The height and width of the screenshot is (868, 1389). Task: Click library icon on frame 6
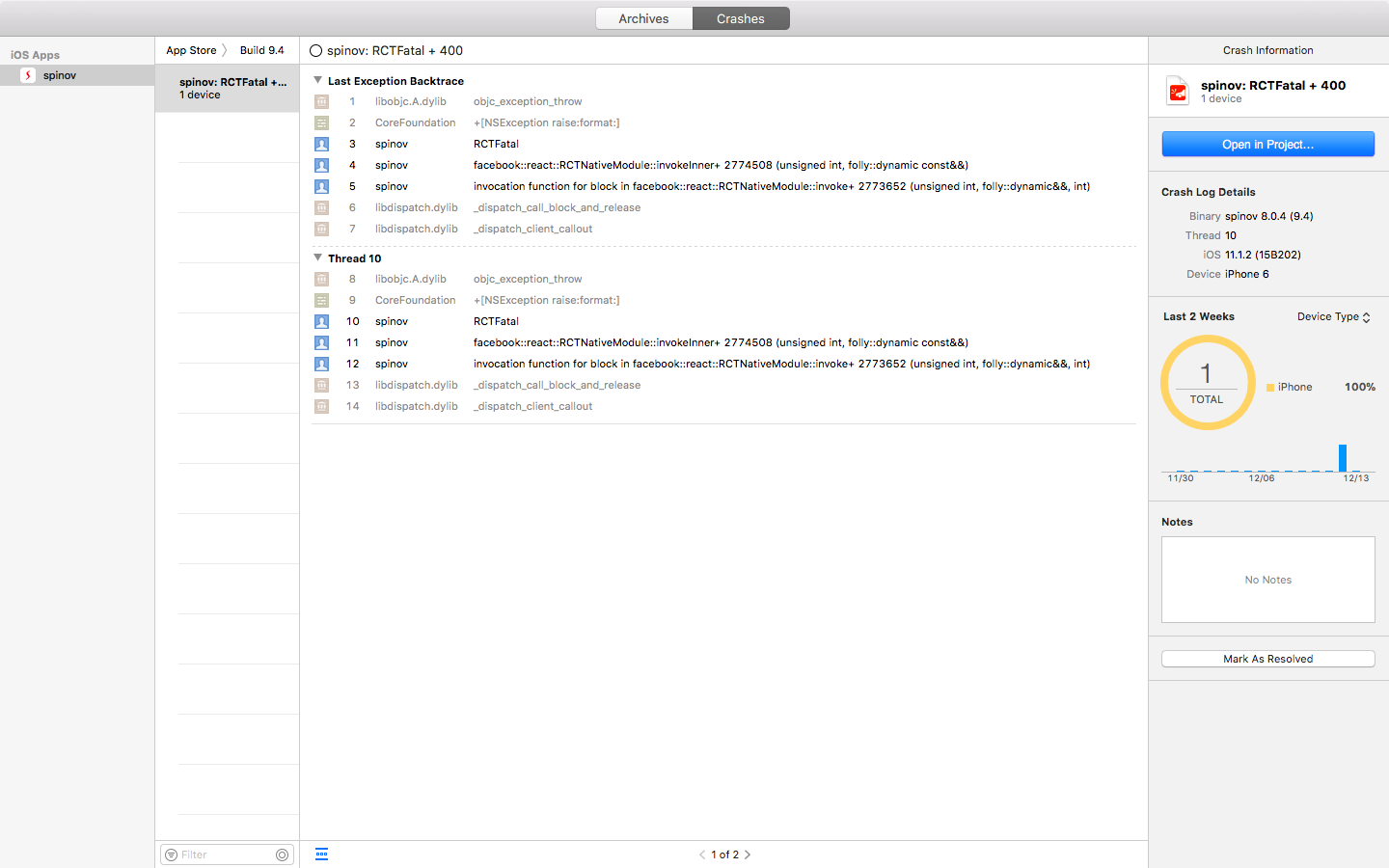(322, 207)
